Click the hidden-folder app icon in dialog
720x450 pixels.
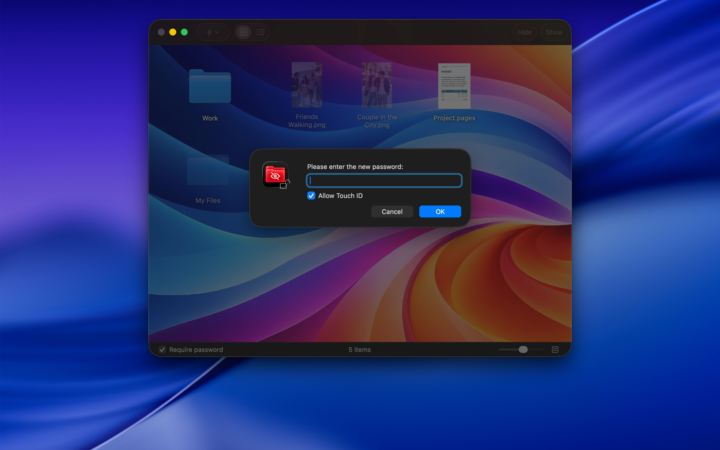coord(276,175)
